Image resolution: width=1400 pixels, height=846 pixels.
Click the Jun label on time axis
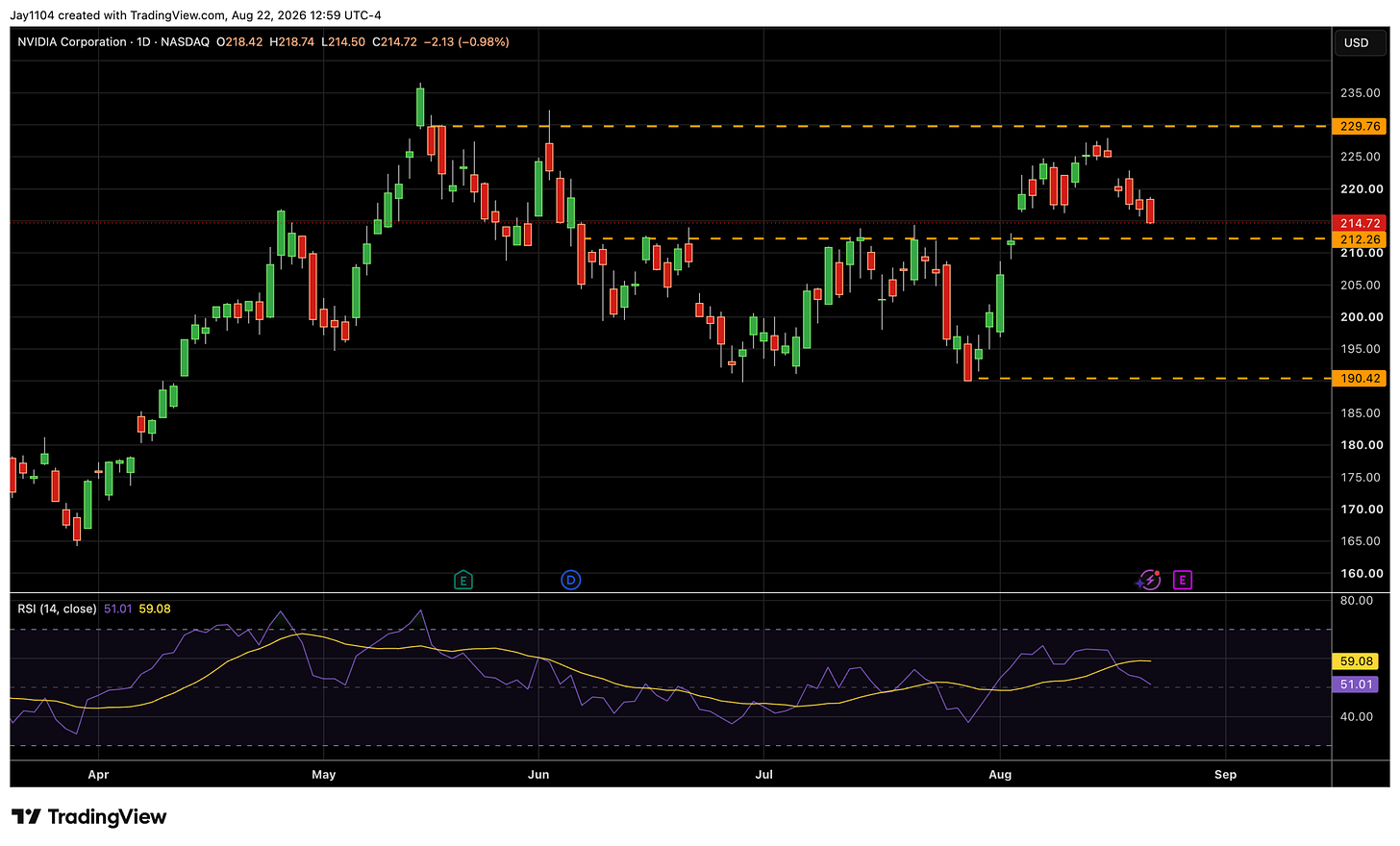point(538,774)
